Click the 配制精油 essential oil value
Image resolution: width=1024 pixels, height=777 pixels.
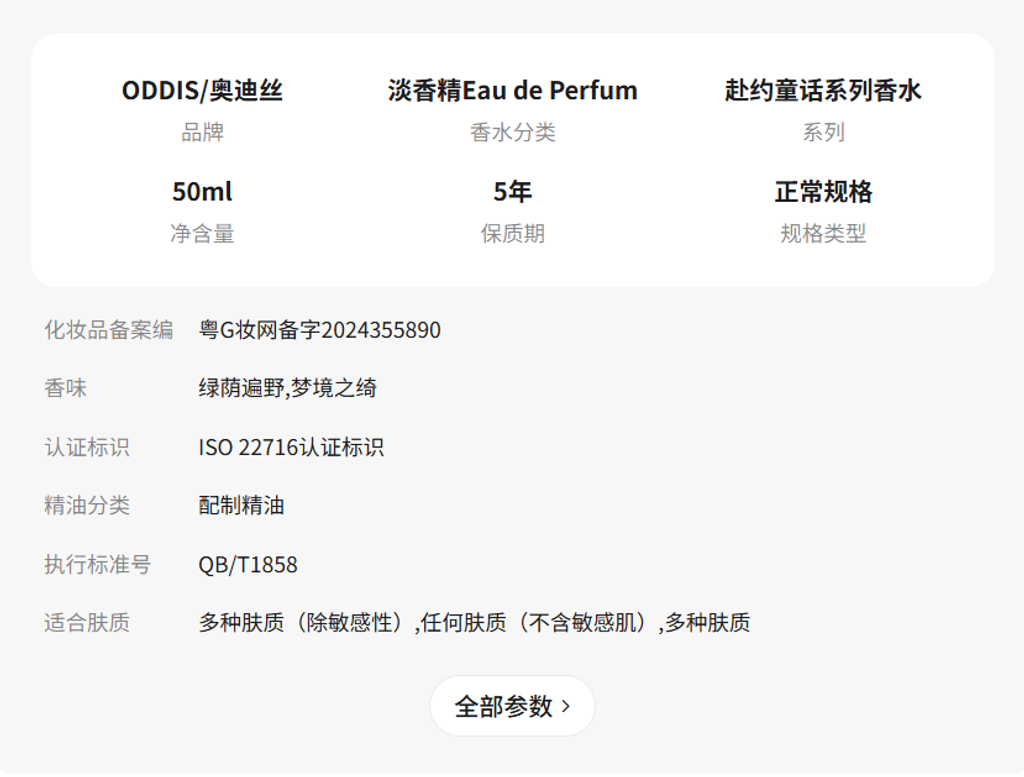pyautogui.click(x=241, y=505)
